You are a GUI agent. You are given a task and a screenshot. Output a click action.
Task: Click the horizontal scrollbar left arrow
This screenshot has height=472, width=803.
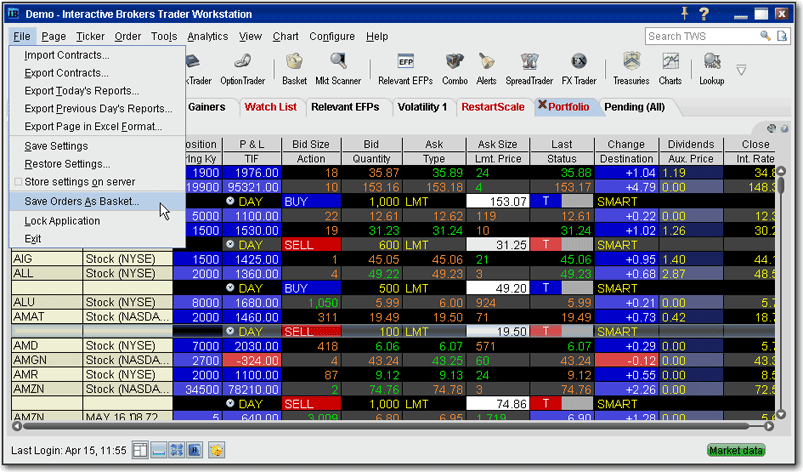point(17,426)
